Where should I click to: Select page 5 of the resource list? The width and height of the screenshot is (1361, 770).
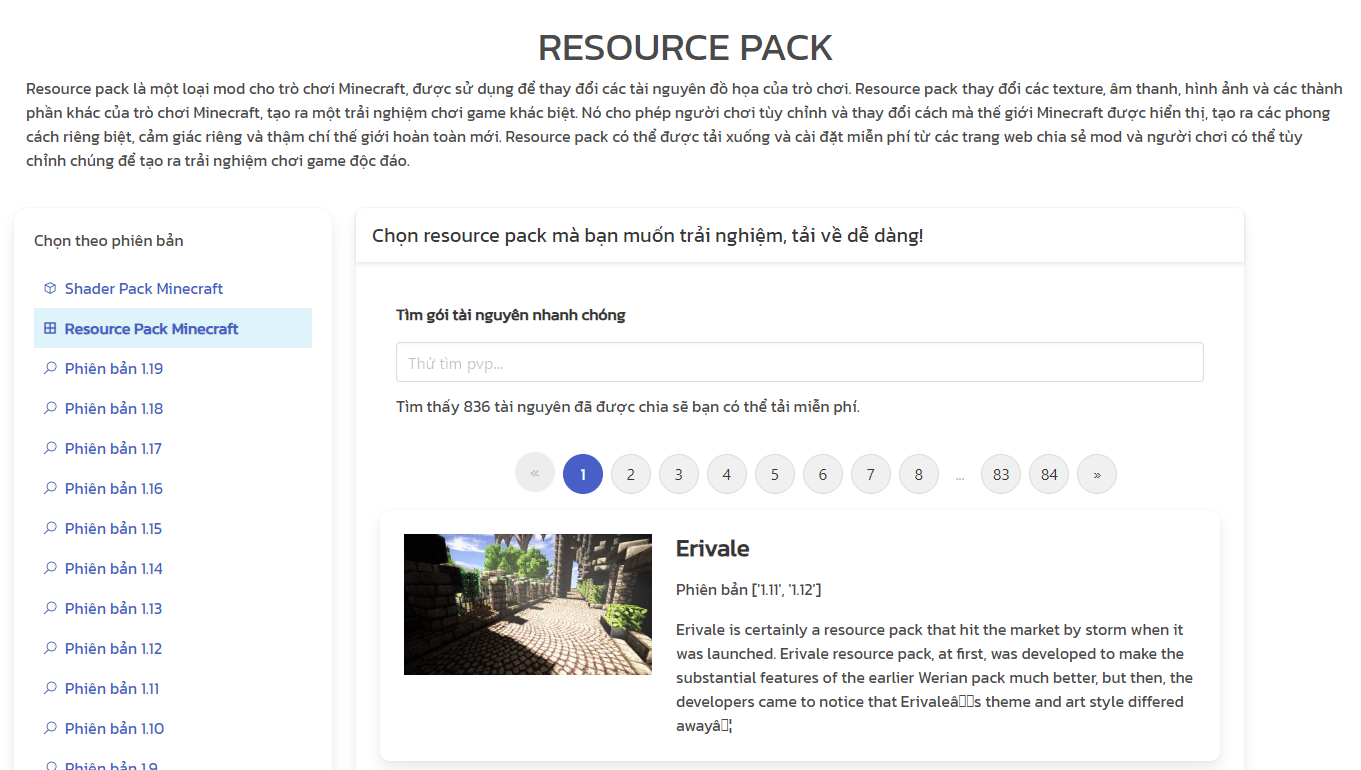point(774,473)
